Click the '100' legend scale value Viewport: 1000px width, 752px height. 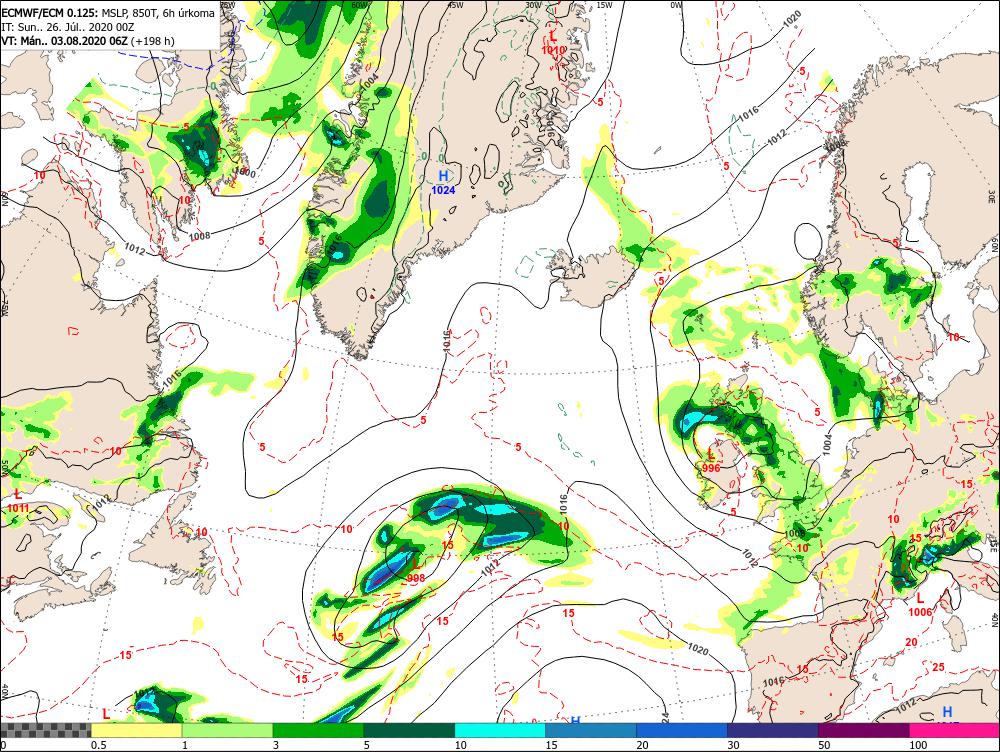pos(918,745)
